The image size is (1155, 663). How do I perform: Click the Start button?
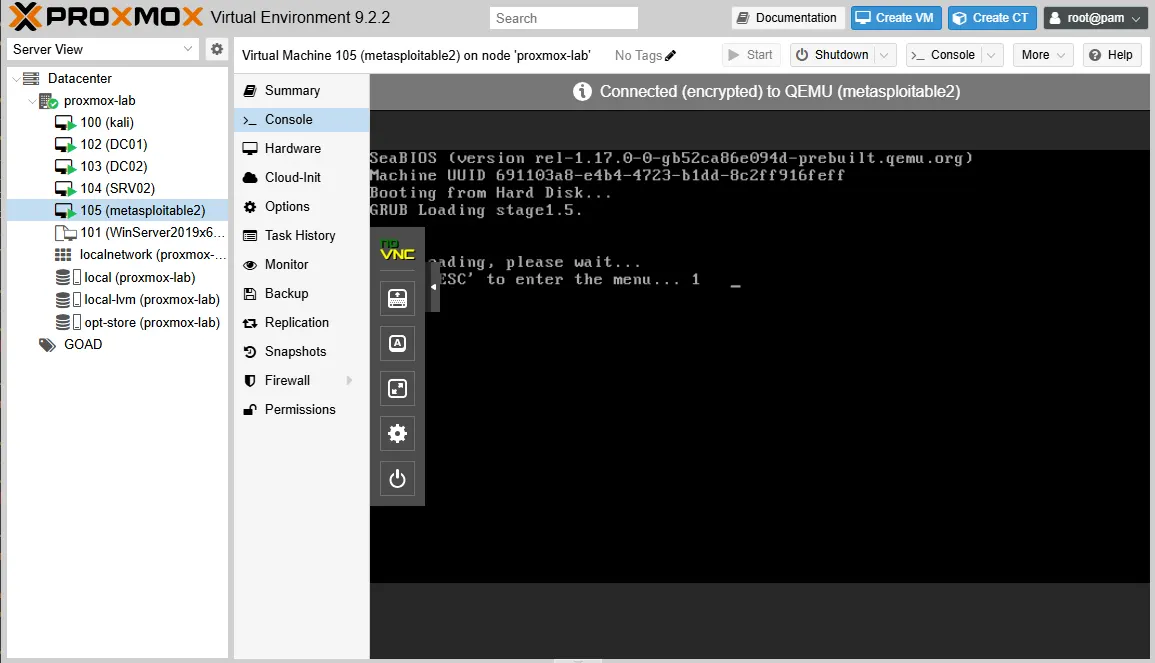pos(751,55)
